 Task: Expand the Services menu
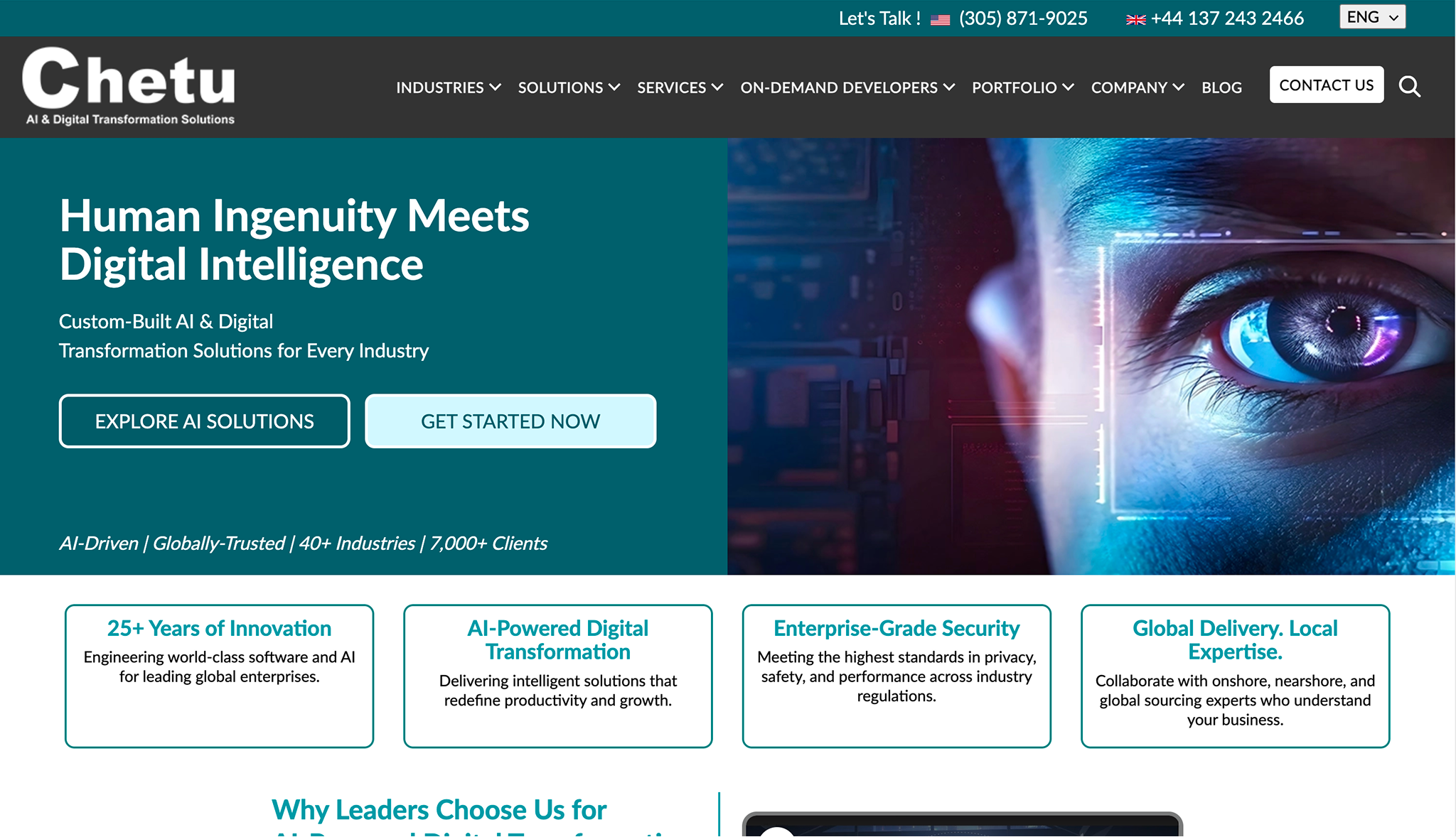click(x=680, y=87)
